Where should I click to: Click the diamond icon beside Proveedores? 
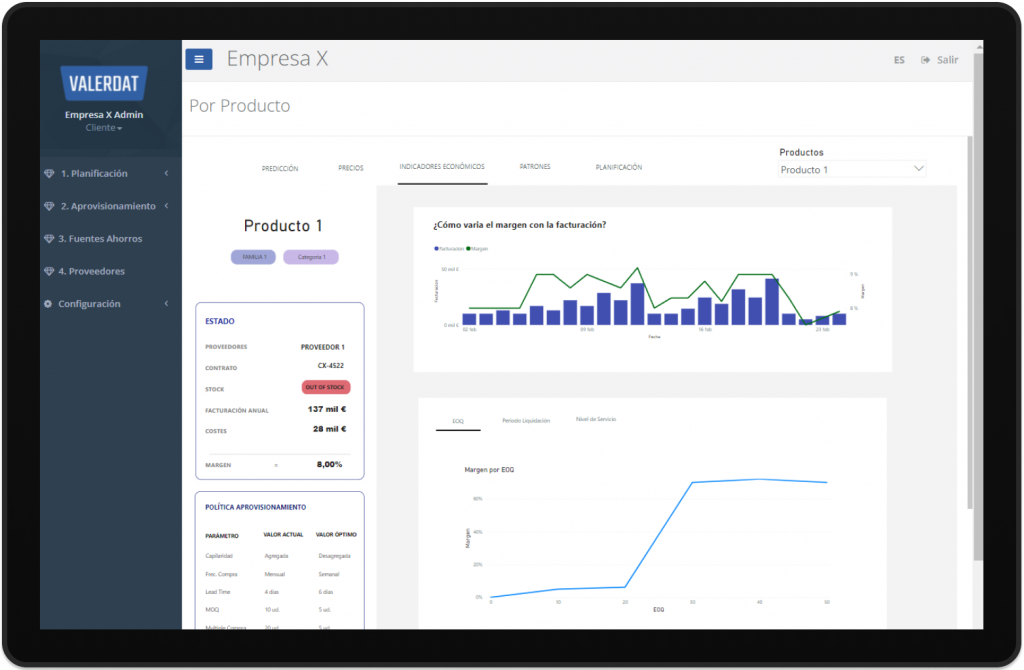(x=49, y=271)
